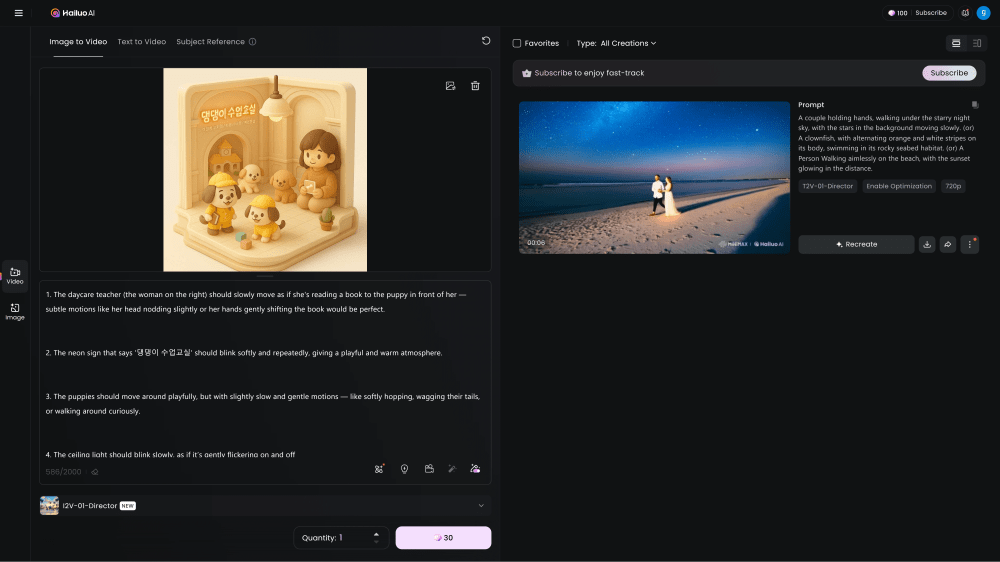Click the 720p resolution tag
Image resolution: width=1000 pixels, height=562 pixels.
tap(953, 186)
